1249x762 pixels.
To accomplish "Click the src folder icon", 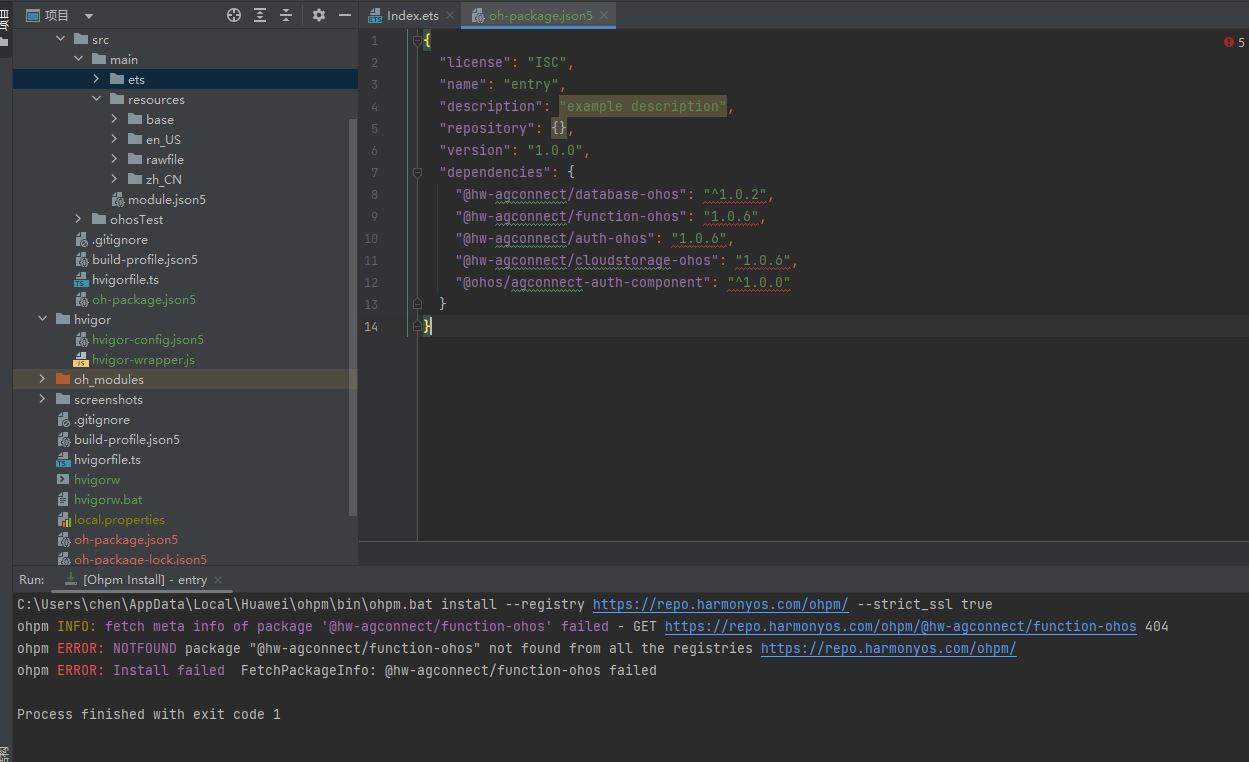I will click(81, 39).
